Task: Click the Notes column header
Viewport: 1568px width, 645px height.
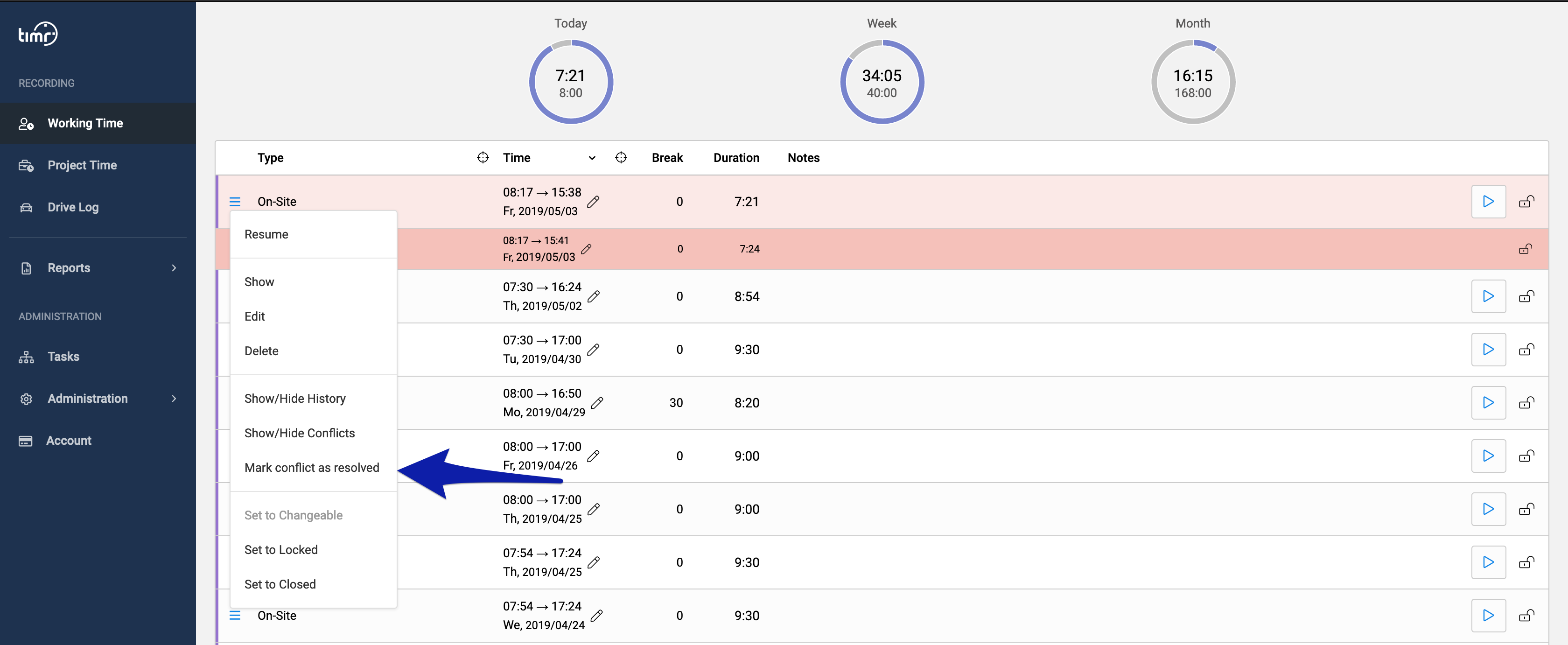Action: 804,158
